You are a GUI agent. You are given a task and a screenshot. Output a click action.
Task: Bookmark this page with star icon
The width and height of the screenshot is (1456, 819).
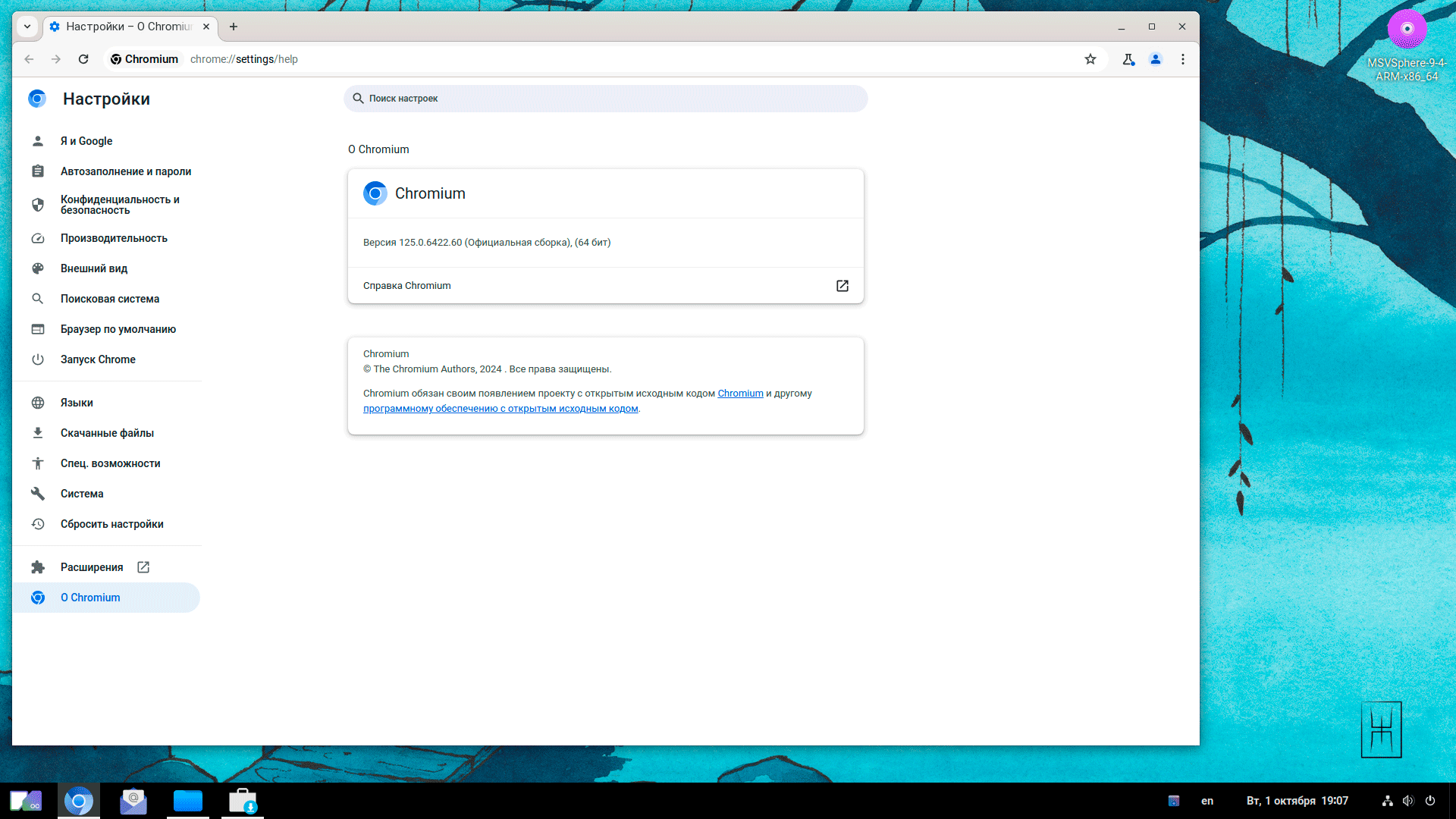point(1090,59)
